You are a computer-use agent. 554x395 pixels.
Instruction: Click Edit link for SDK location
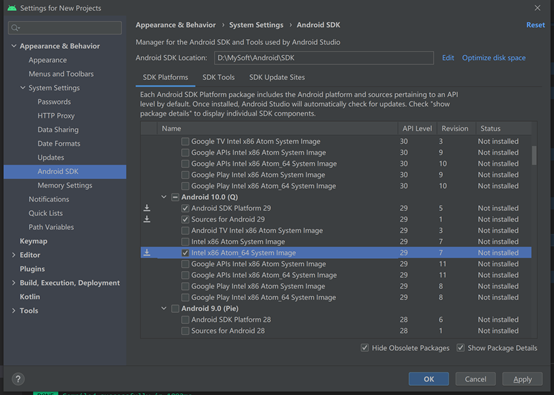point(448,58)
